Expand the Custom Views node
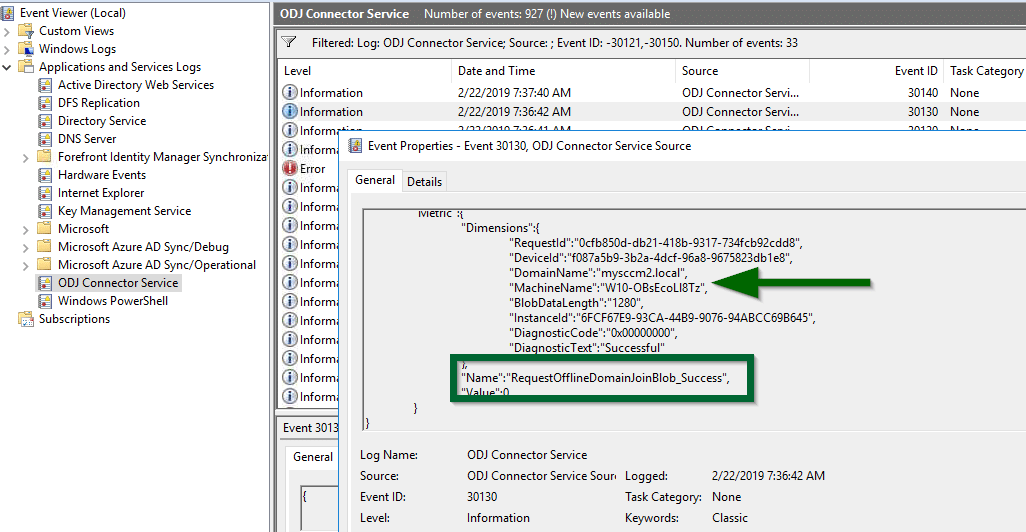1026x532 pixels. tap(7, 31)
